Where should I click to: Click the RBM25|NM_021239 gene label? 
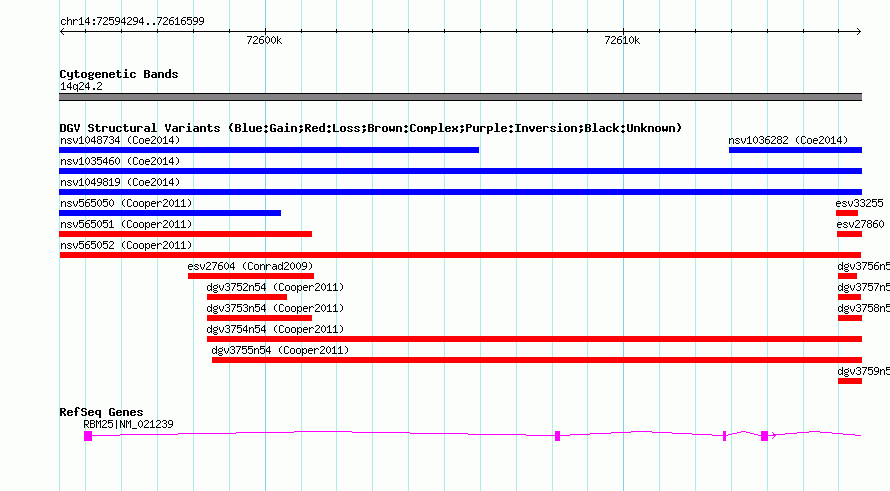[128, 424]
